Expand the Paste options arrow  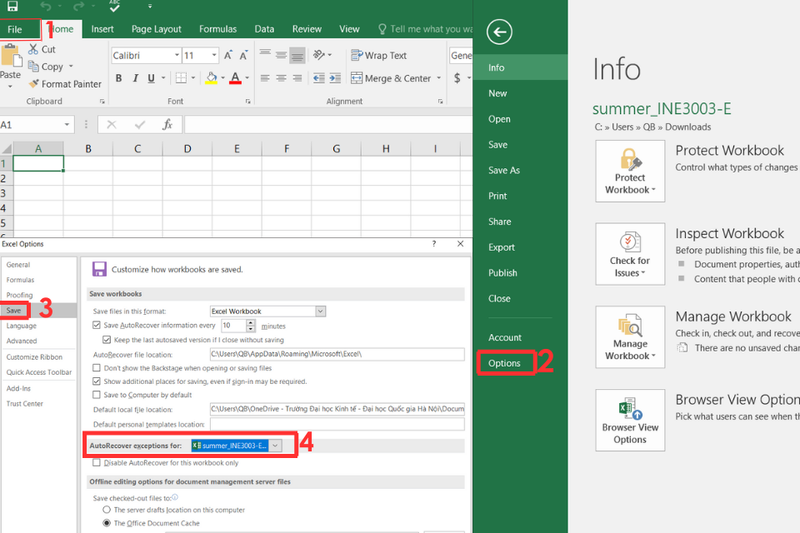point(10,87)
